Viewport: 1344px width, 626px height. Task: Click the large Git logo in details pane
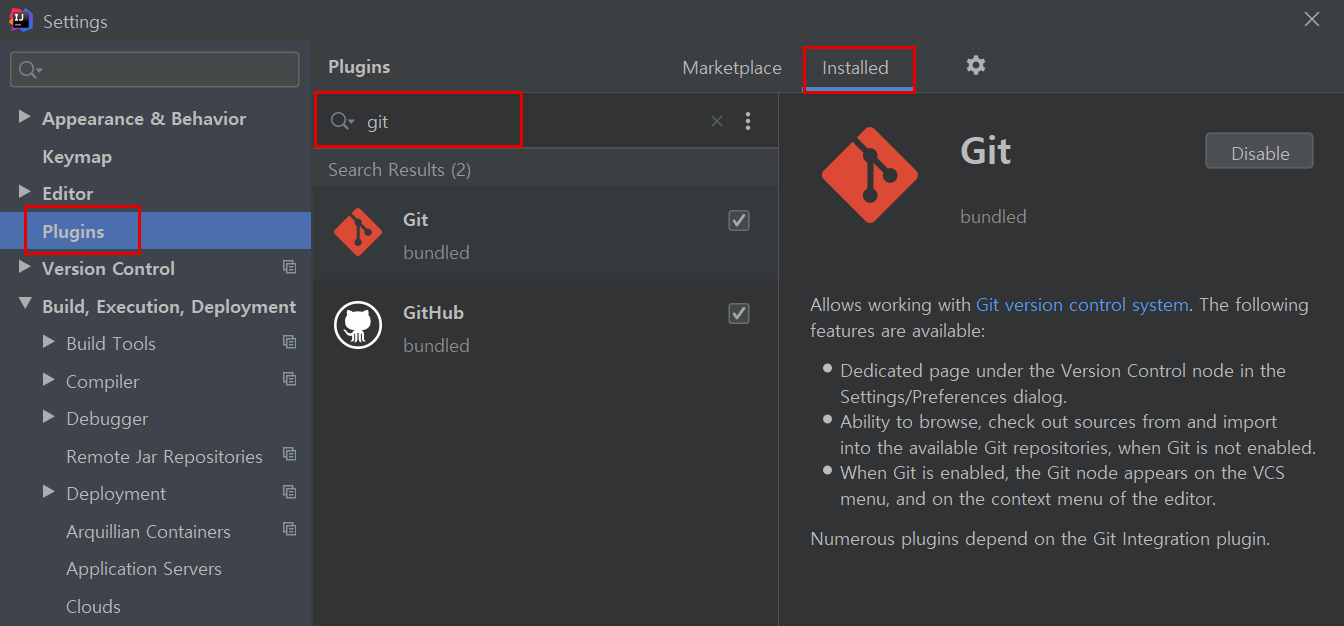(x=870, y=175)
